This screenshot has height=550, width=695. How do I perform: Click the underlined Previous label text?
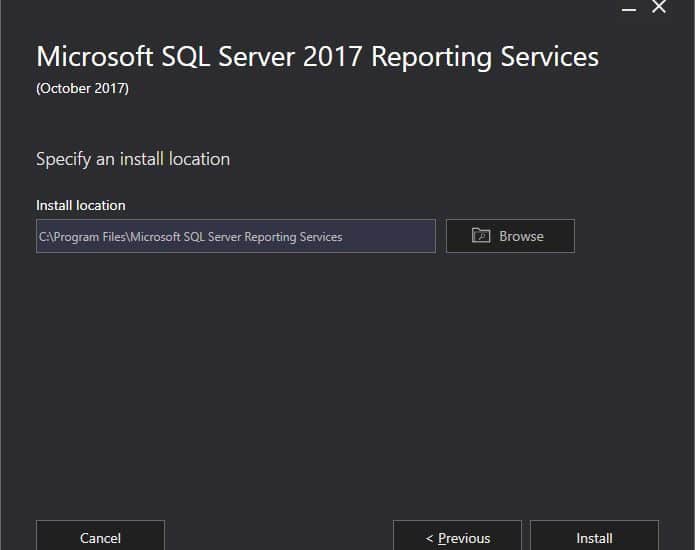point(464,538)
